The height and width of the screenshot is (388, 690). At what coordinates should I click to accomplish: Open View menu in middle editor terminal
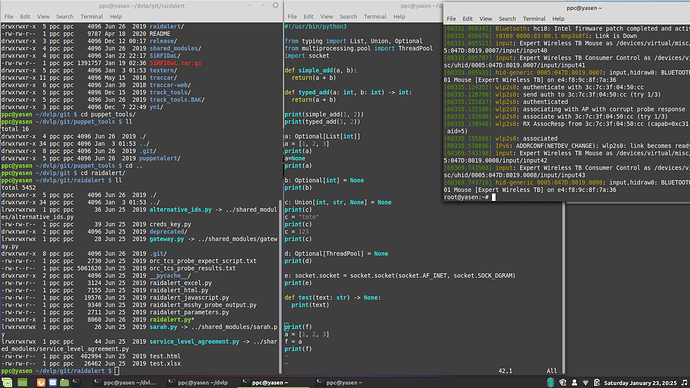pos(327,17)
